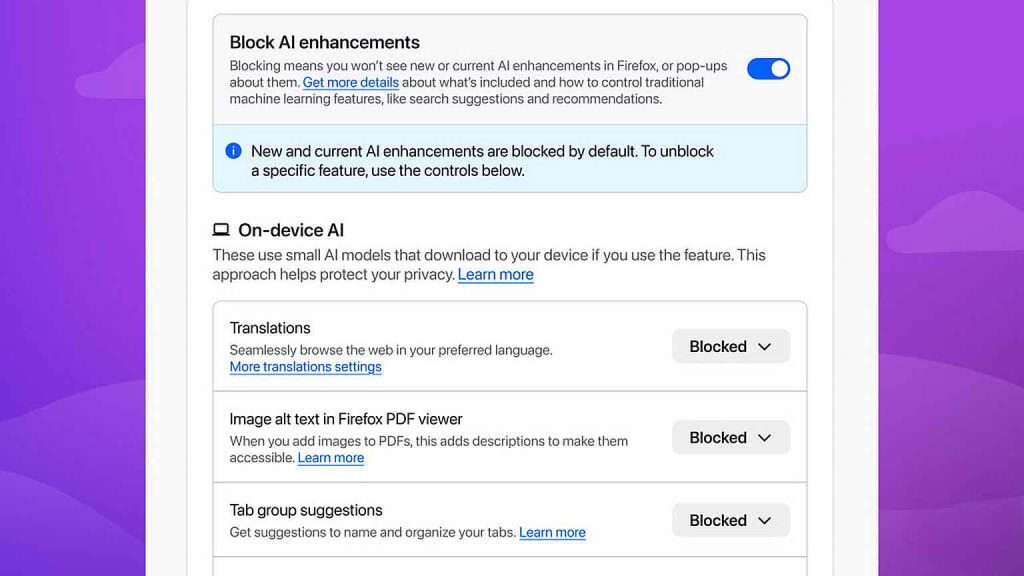This screenshot has height=576, width=1024.
Task: Click the blue info icon in the banner
Action: click(x=233, y=151)
